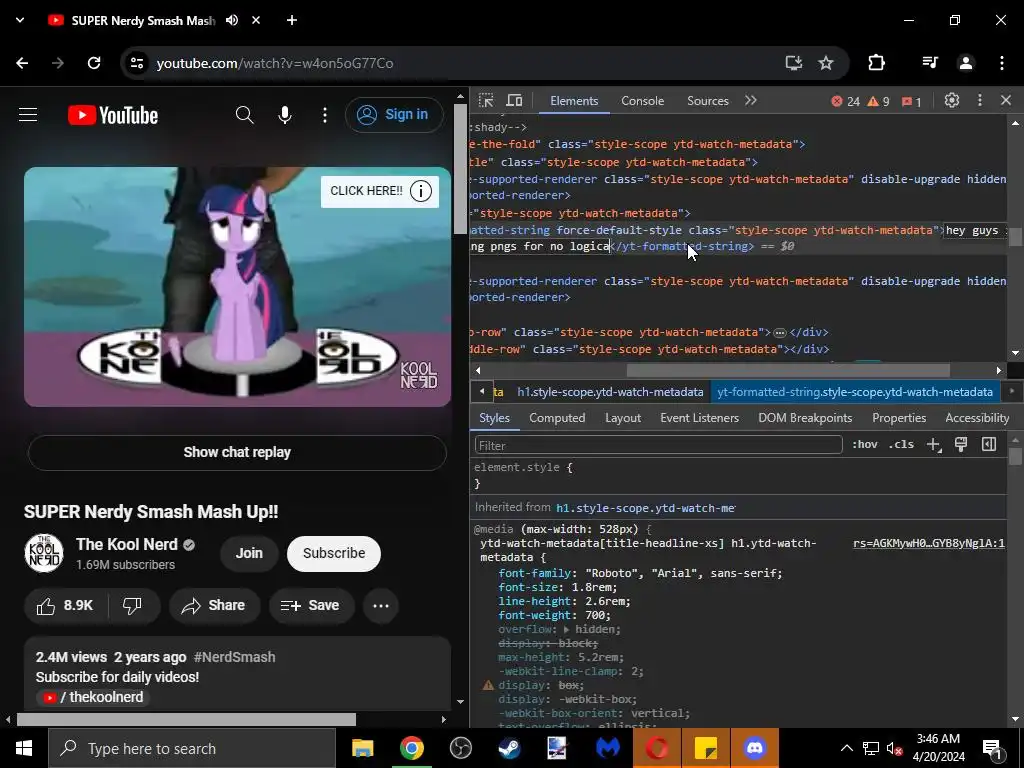Dislike the video

coord(133,605)
